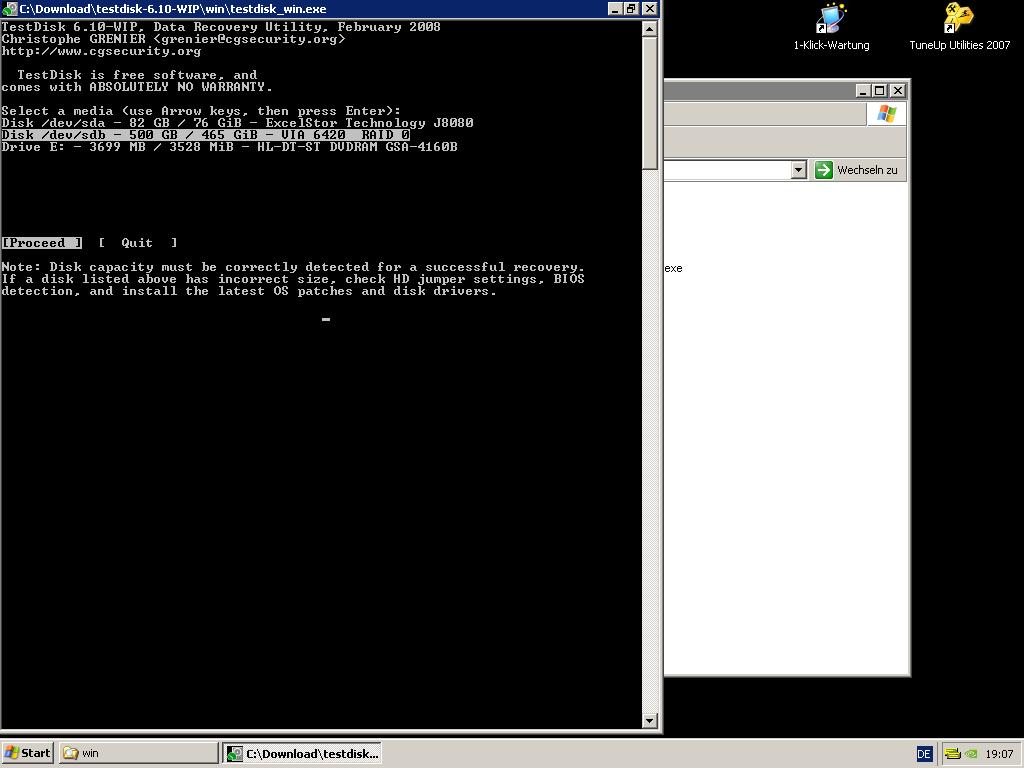Screen dimensions: 1024x768
Task: Maximize the background Explorer window
Action: point(880,90)
